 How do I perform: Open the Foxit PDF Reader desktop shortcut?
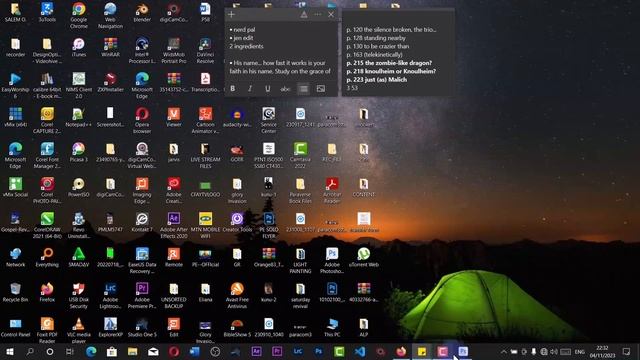click(x=47, y=331)
